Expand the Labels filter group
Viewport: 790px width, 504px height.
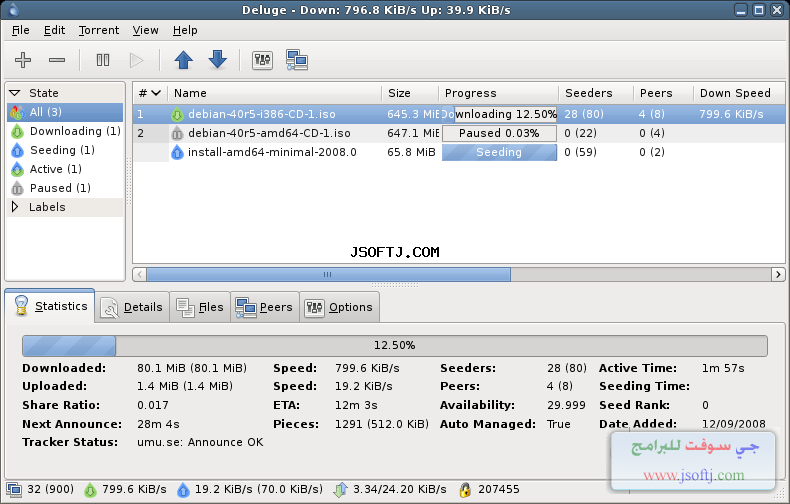[15, 207]
